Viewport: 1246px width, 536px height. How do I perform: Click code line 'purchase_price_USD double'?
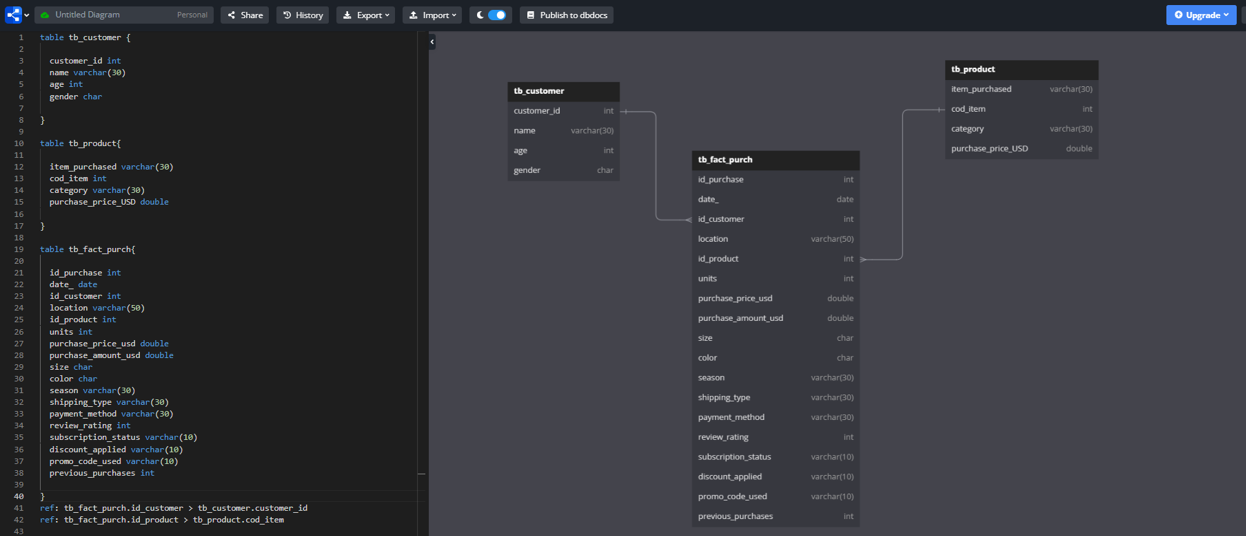109,202
